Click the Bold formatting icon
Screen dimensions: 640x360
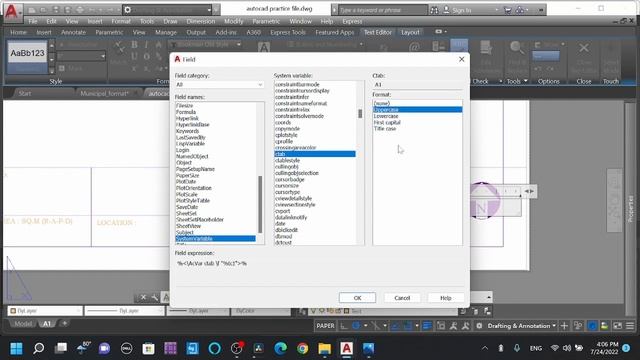134,45
